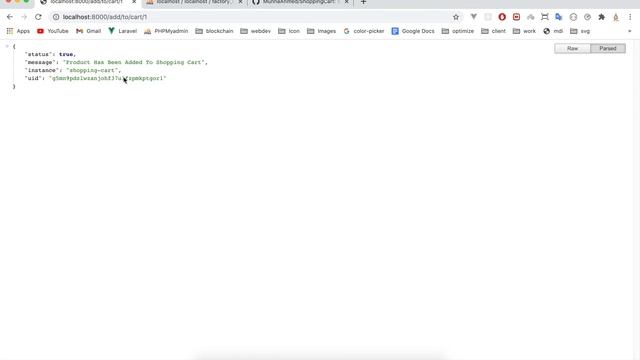Image resolution: width=640 pixels, height=360 pixels.
Task: Show more bookmarks overflow arrow
Action: point(629,31)
